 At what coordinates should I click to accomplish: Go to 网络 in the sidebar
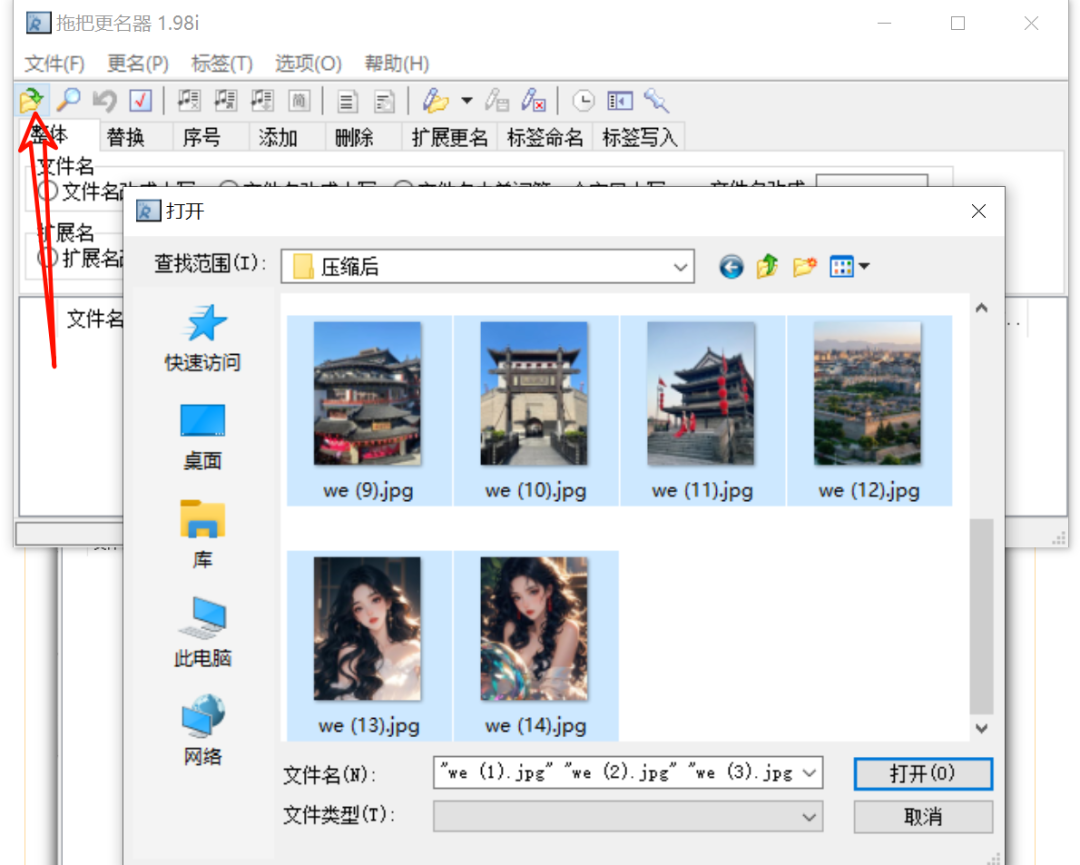pos(202,731)
